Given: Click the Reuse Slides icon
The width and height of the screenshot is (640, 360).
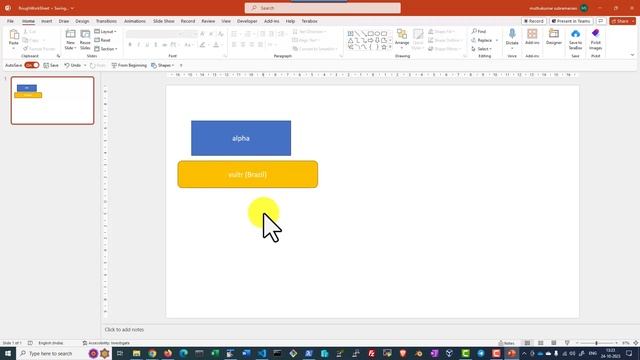Looking at the screenshot, I should (85, 34).
